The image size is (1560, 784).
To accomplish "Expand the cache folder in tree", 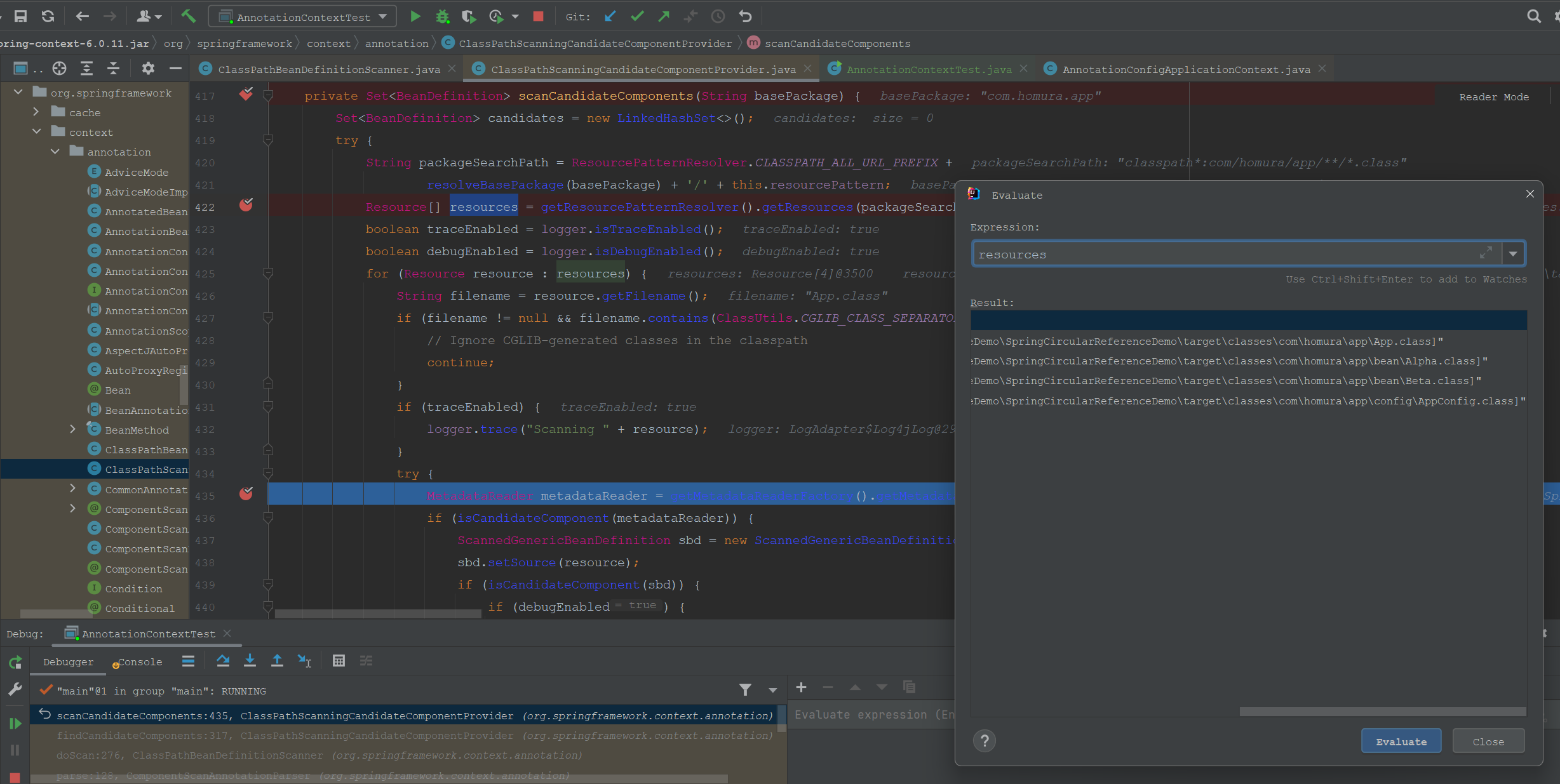I will tap(36, 112).
